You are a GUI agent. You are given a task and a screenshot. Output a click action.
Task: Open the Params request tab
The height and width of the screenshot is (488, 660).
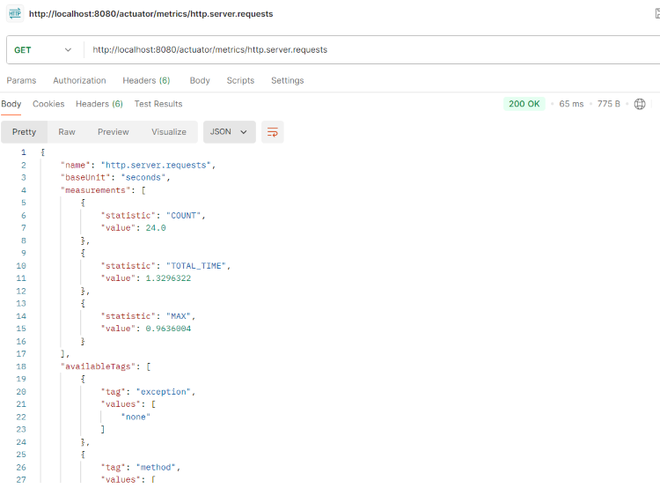[x=21, y=80]
